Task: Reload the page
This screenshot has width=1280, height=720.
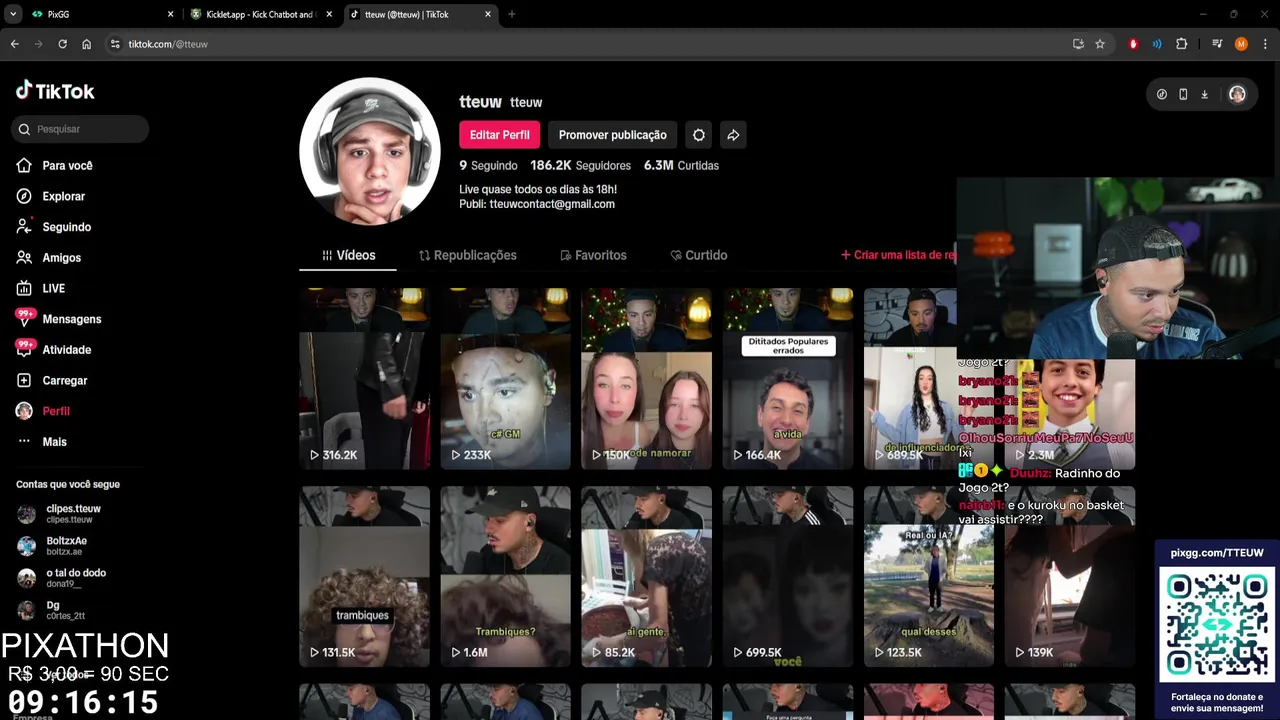Action: tap(62, 44)
